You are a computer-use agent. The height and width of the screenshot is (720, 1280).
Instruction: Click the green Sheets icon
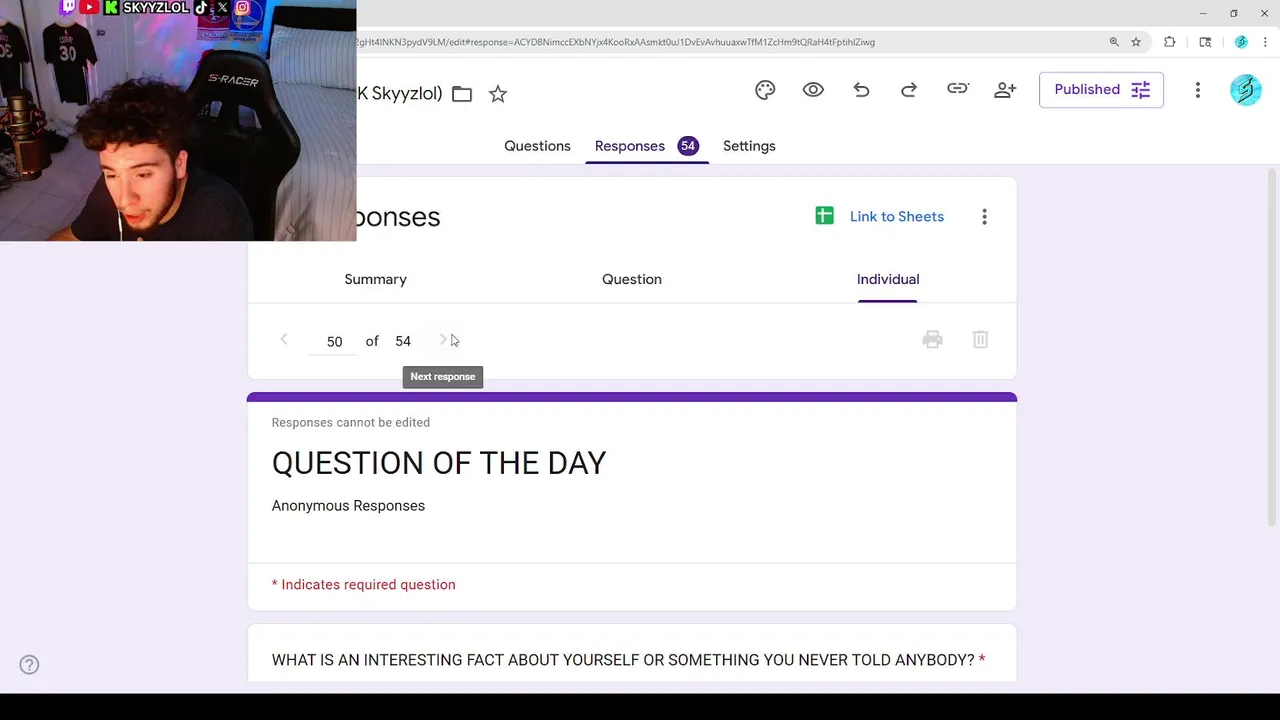[x=824, y=216]
